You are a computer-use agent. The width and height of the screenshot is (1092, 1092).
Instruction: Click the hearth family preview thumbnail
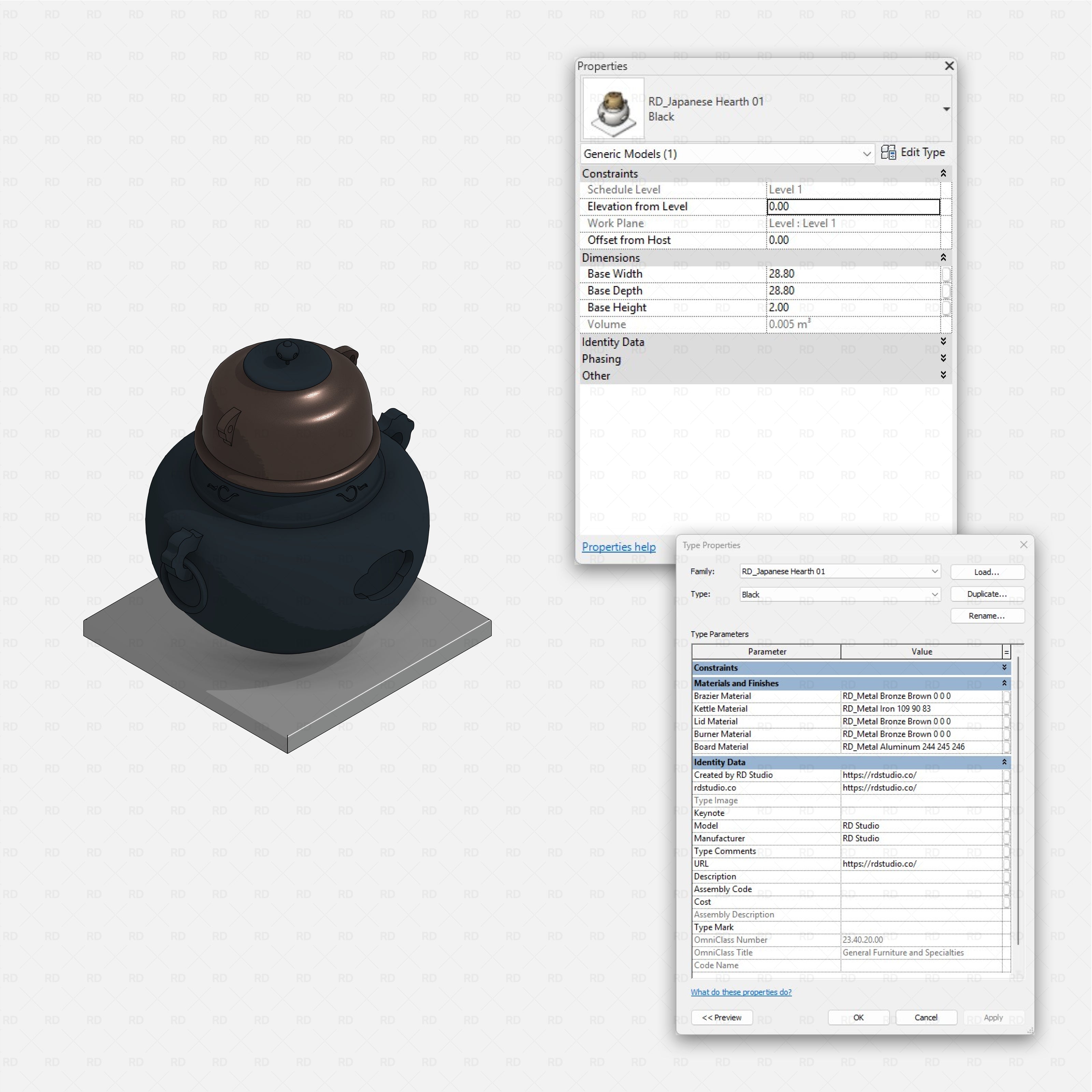pos(613,109)
